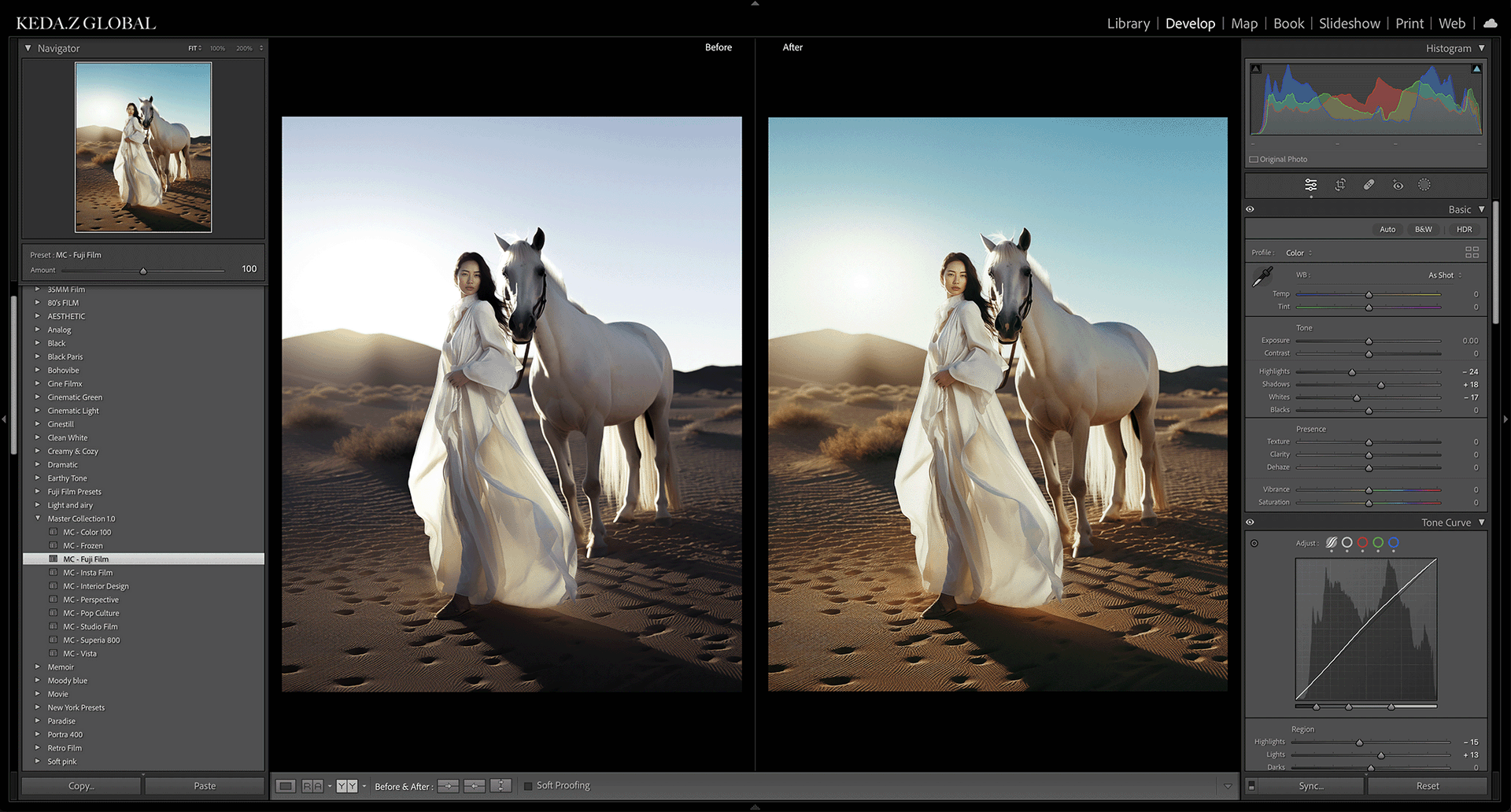Click the Reset button

tap(1427, 786)
